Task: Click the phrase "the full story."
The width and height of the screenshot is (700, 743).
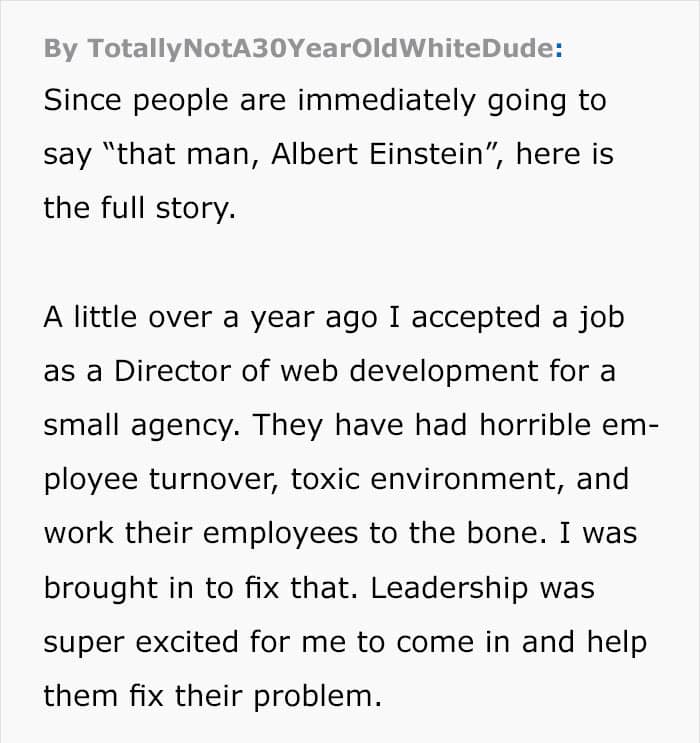Action: (139, 208)
